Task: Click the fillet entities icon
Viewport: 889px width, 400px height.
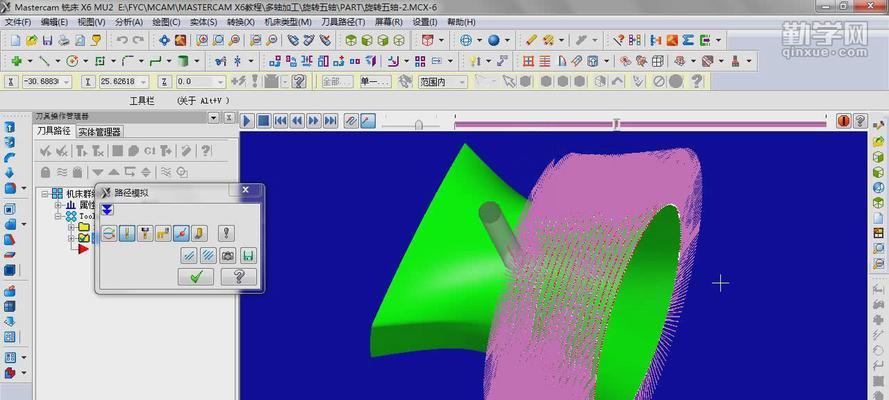Action: (x=128, y=61)
